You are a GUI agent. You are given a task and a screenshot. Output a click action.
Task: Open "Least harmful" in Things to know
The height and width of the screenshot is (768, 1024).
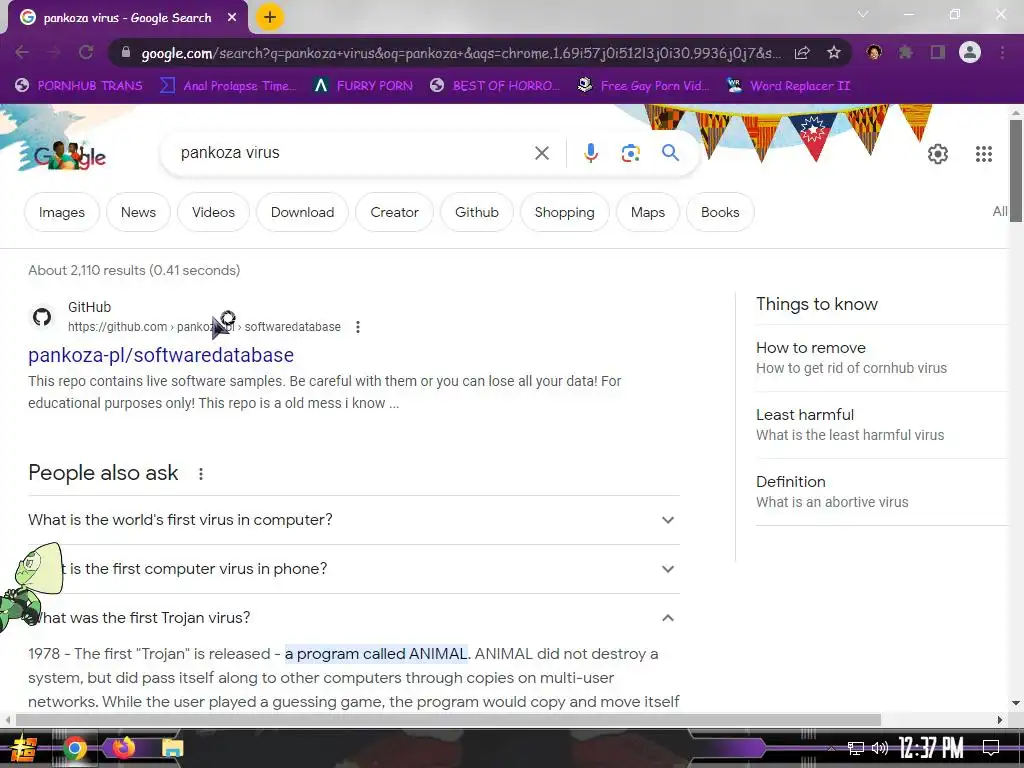(x=882, y=424)
